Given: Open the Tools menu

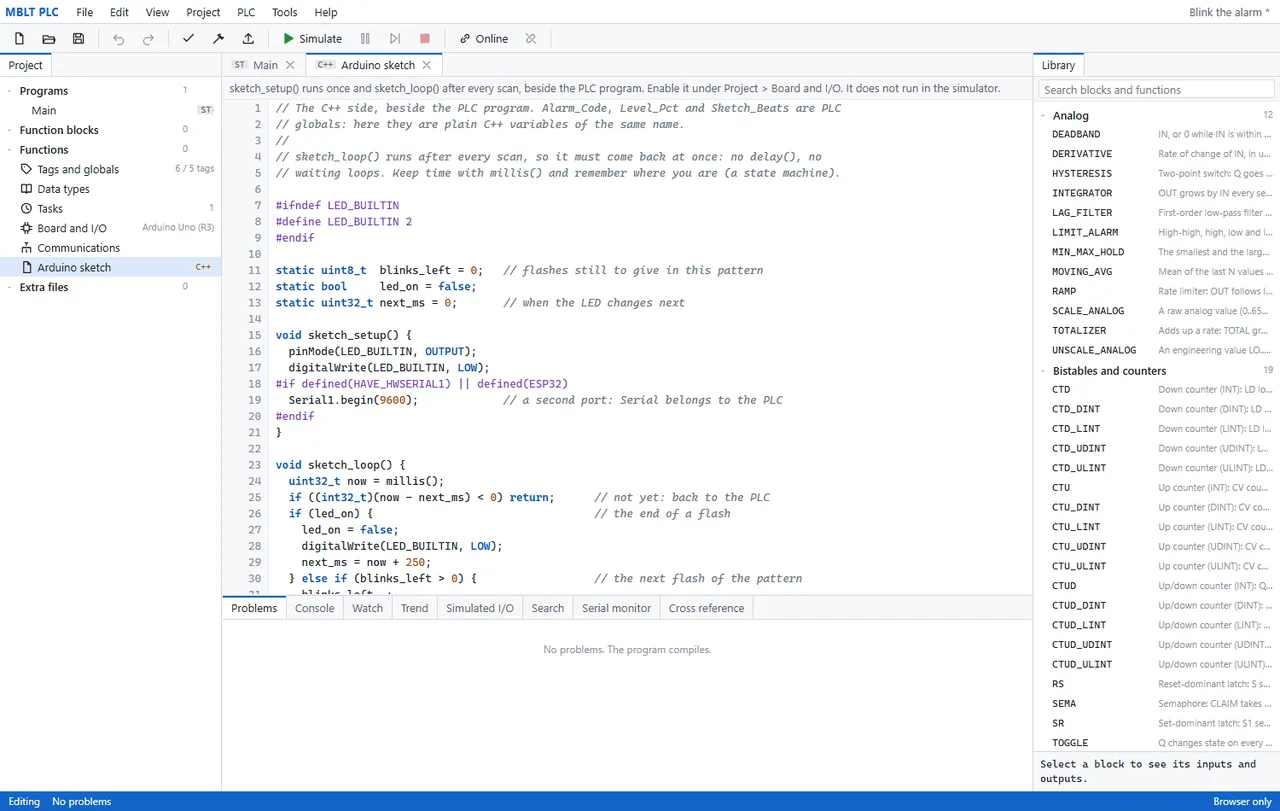Looking at the screenshot, I should 285,12.
